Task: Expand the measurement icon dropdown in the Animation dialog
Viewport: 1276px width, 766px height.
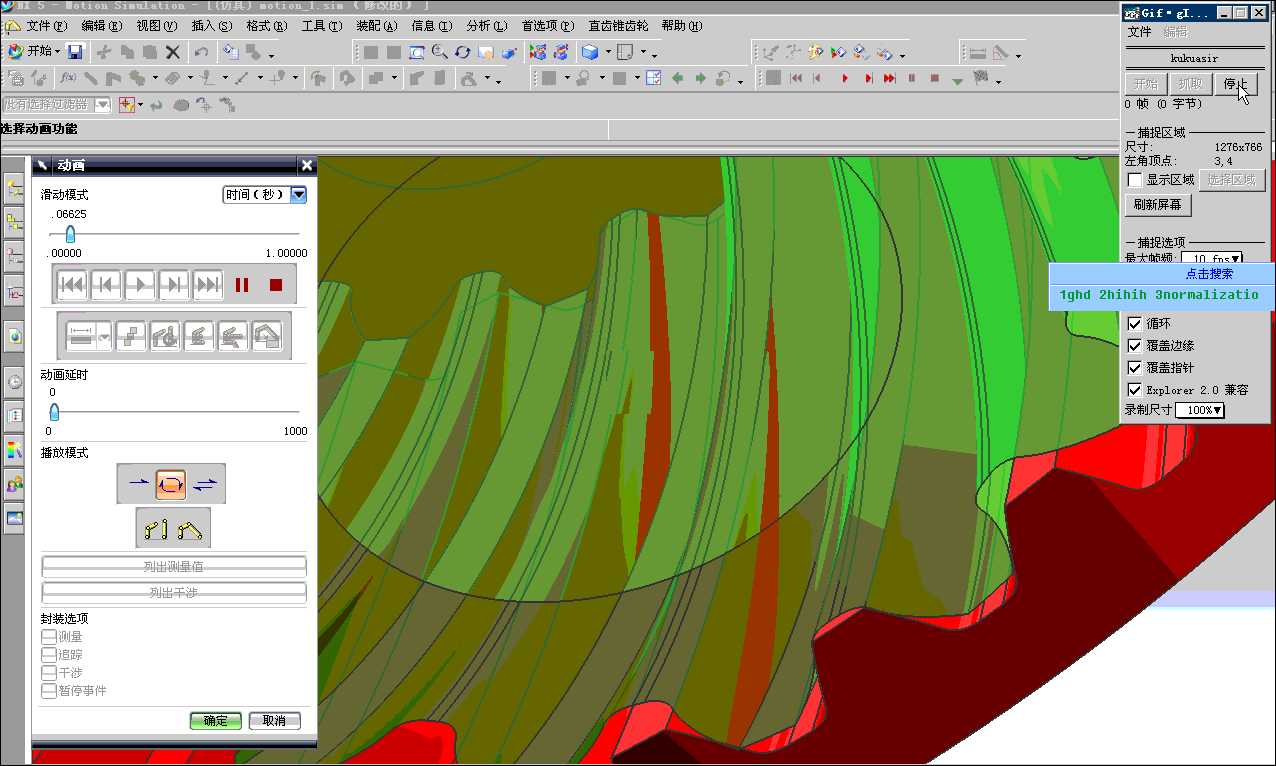Action: pos(105,337)
